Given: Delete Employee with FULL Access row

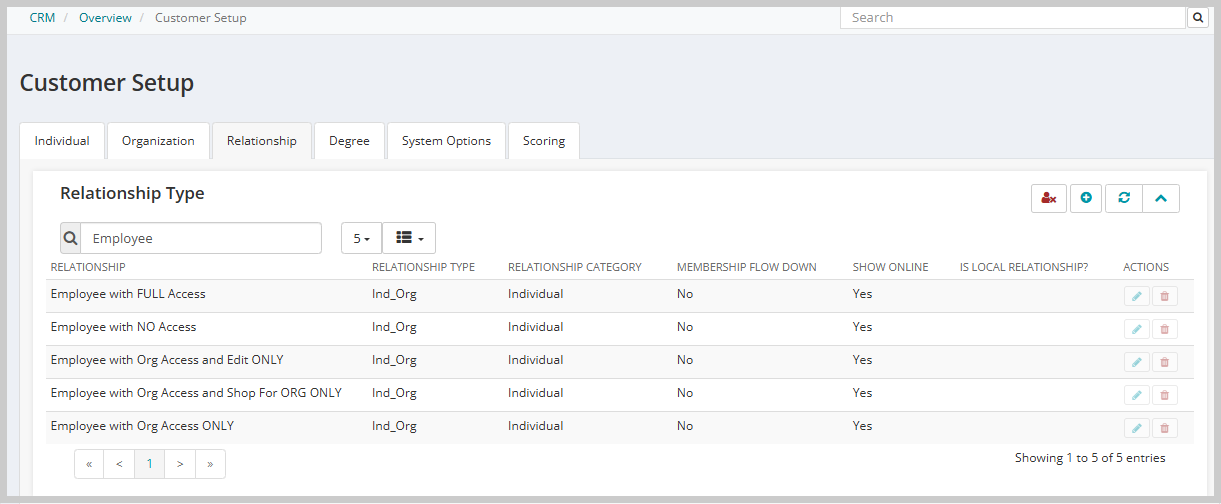Looking at the screenshot, I should pyautogui.click(x=1164, y=296).
